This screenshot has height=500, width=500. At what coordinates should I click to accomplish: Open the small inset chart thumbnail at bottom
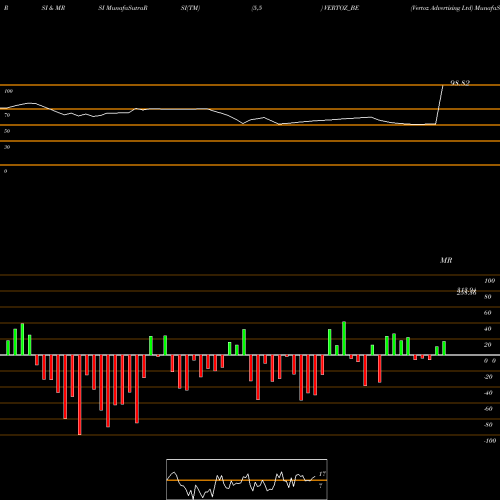[x=247, y=479]
